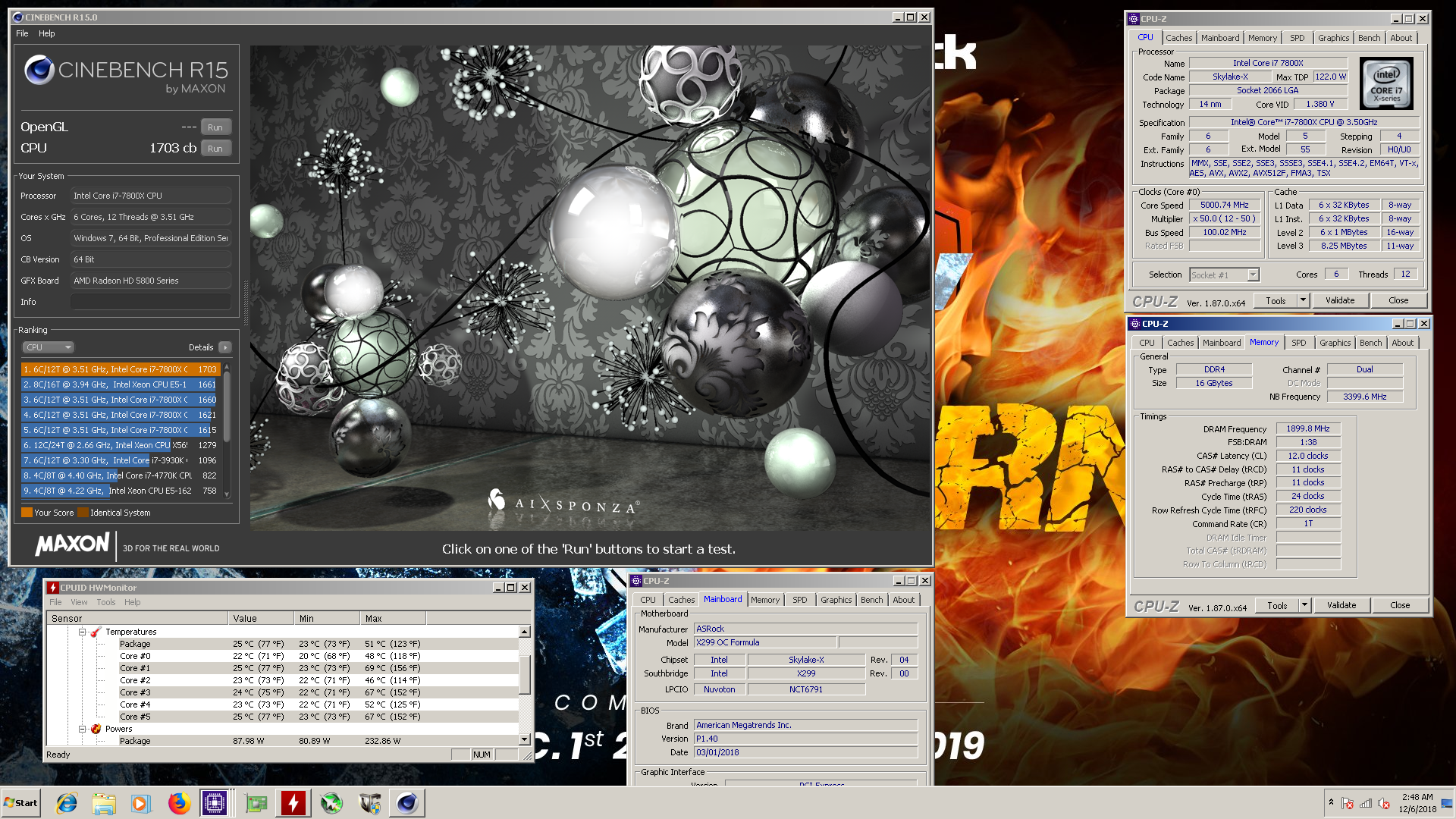Collapse the Temperatures tree node
The image size is (1456, 819).
click(x=82, y=632)
